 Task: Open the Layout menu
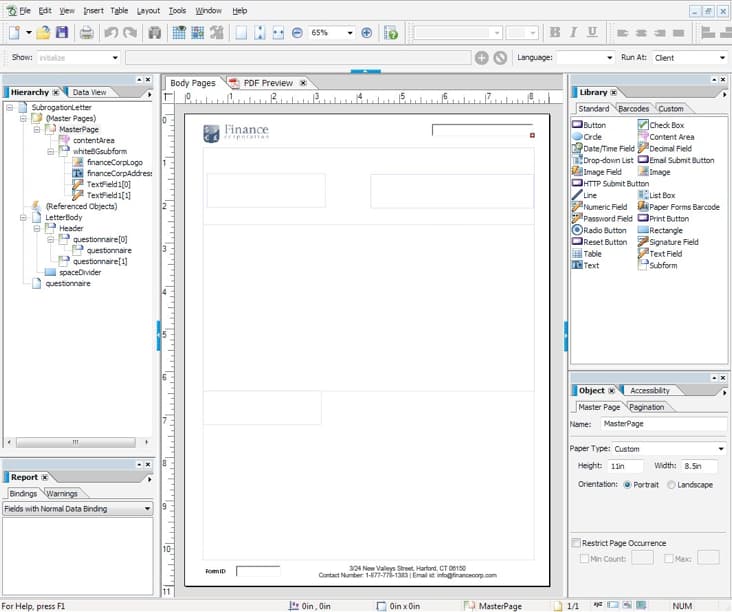(148, 10)
